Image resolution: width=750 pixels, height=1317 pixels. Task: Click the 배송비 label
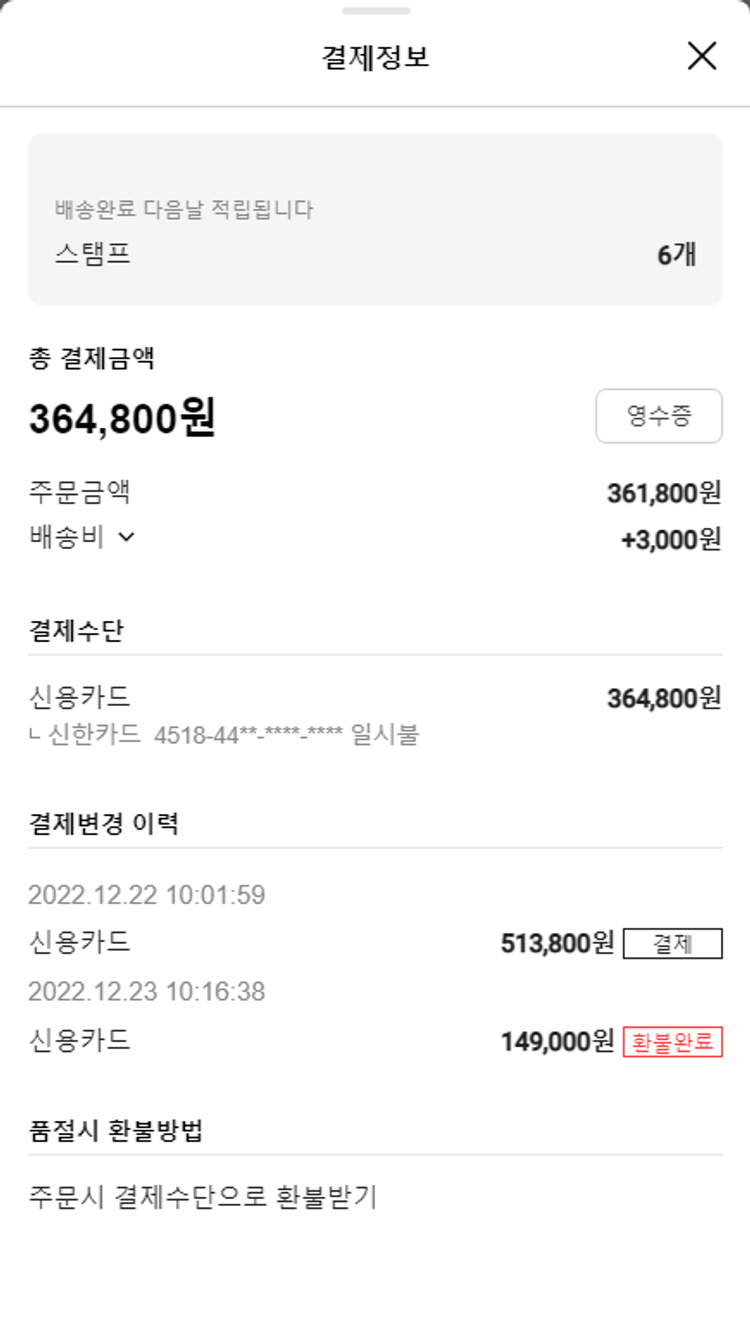tap(66, 537)
